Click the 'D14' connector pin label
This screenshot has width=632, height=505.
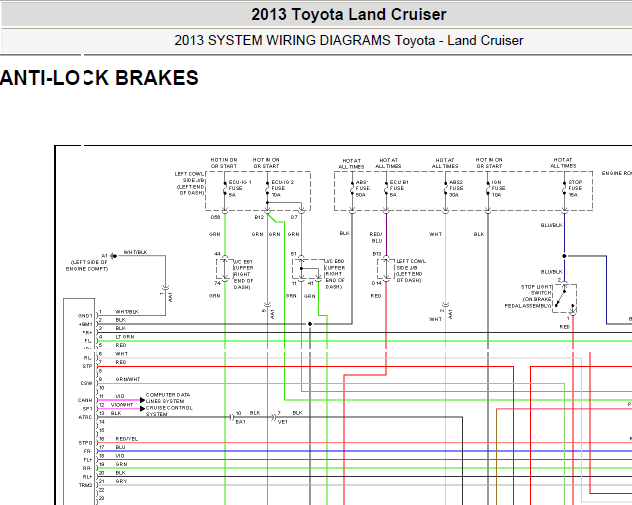[376, 283]
